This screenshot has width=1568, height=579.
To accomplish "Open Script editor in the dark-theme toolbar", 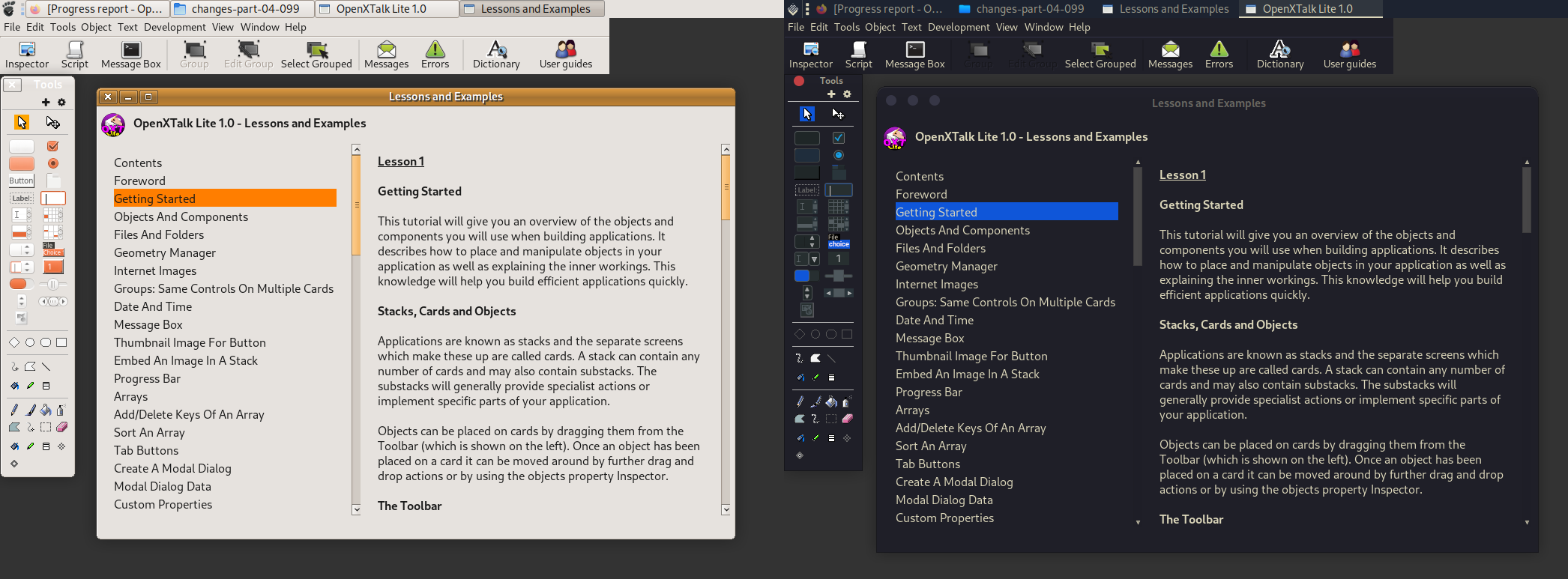I will (x=859, y=55).
